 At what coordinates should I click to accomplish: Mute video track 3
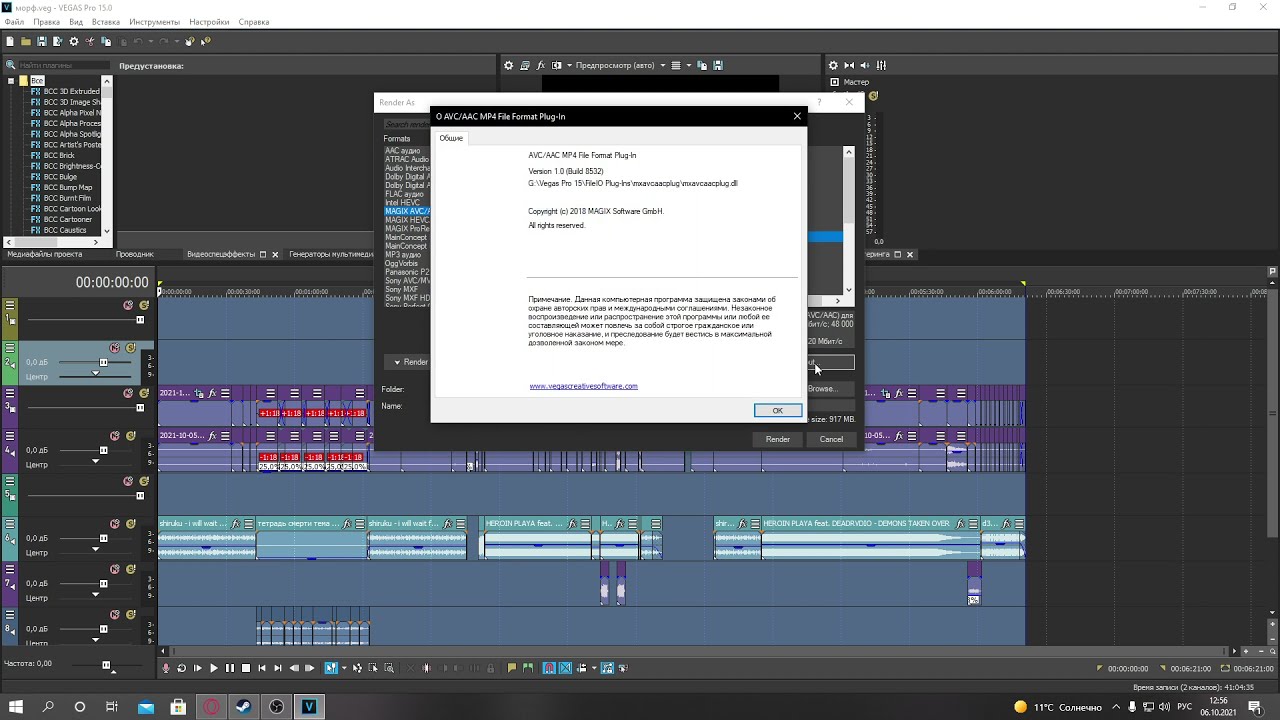coord(128,393)
